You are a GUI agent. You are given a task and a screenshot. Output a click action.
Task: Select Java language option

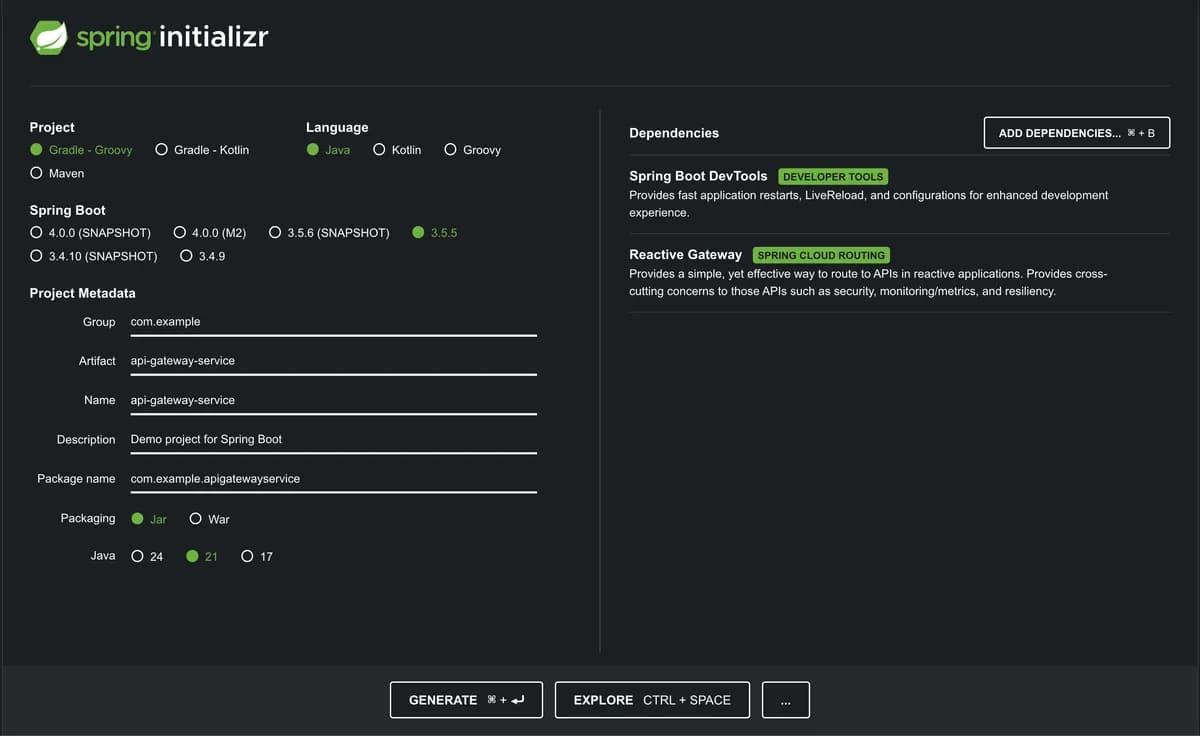click(x=328, y=150)
